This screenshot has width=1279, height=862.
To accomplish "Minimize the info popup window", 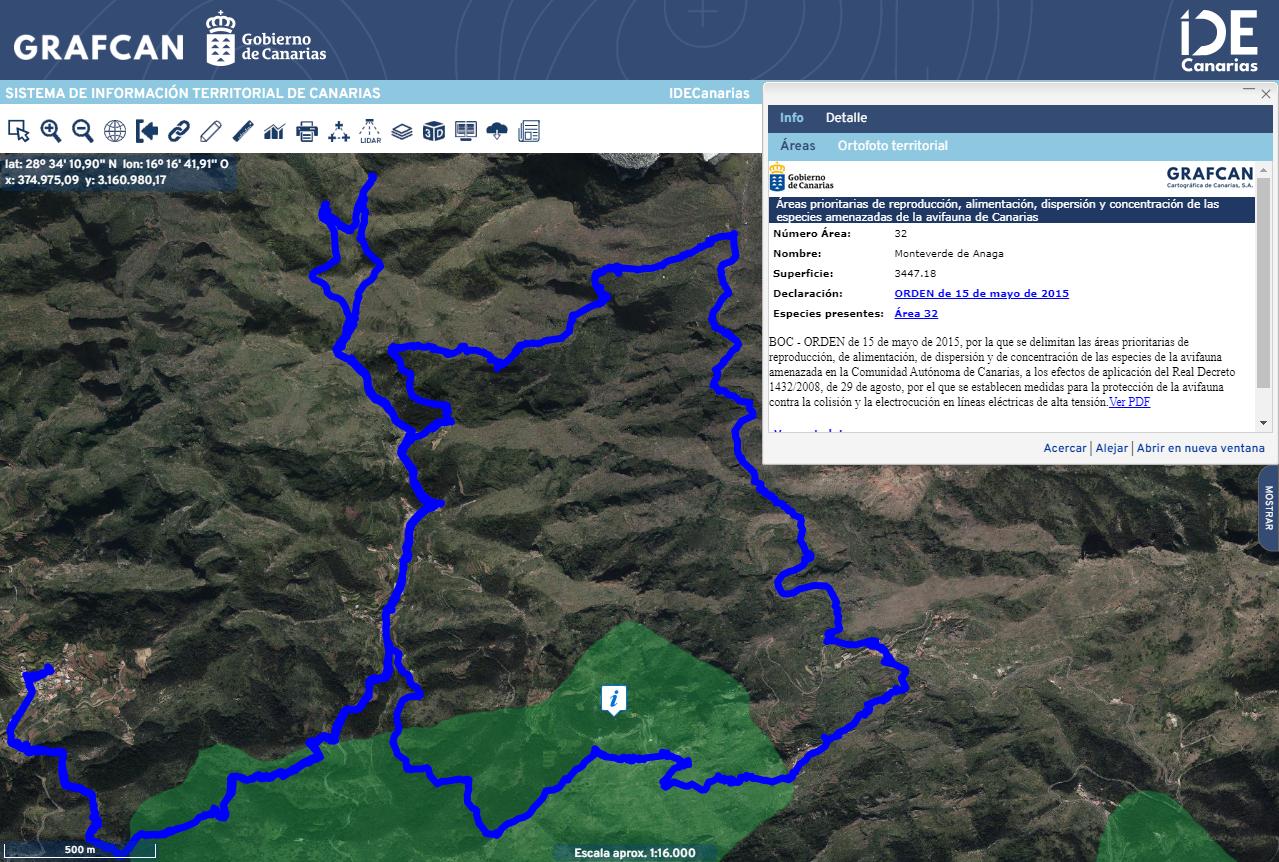I will (x=1249, y=91).
